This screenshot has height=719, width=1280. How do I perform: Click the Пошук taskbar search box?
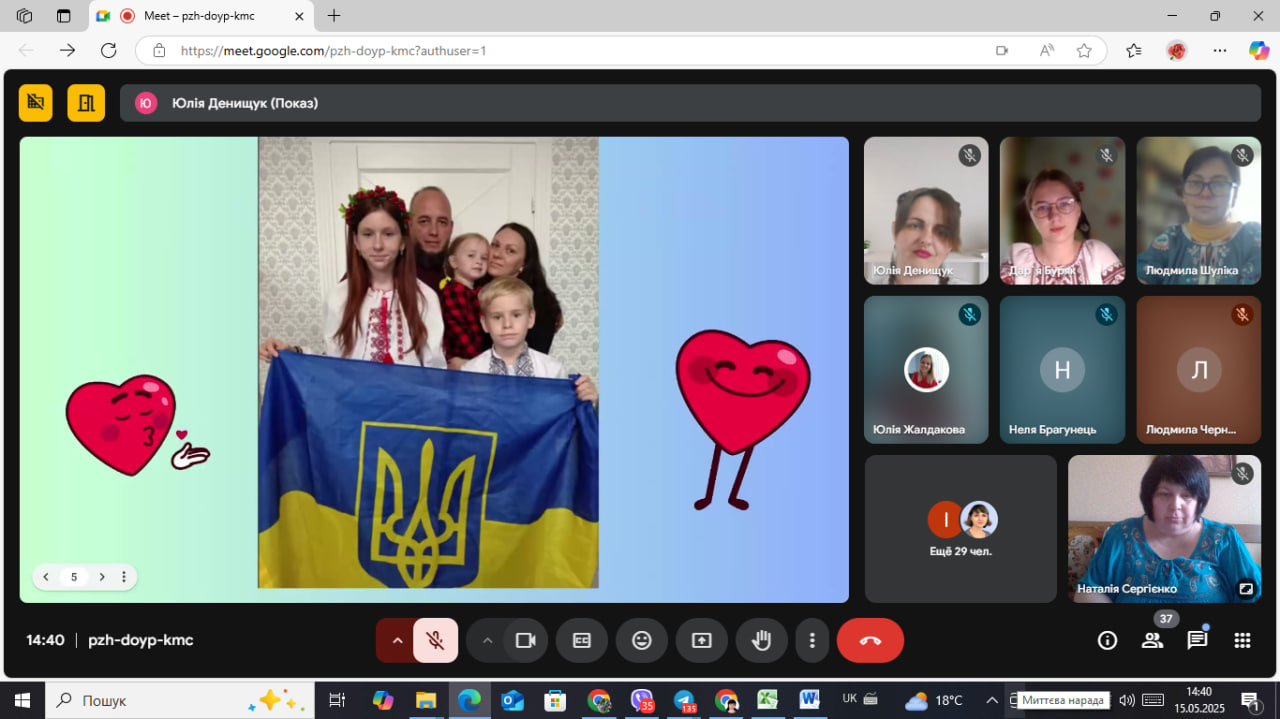(x=180, y=700)
